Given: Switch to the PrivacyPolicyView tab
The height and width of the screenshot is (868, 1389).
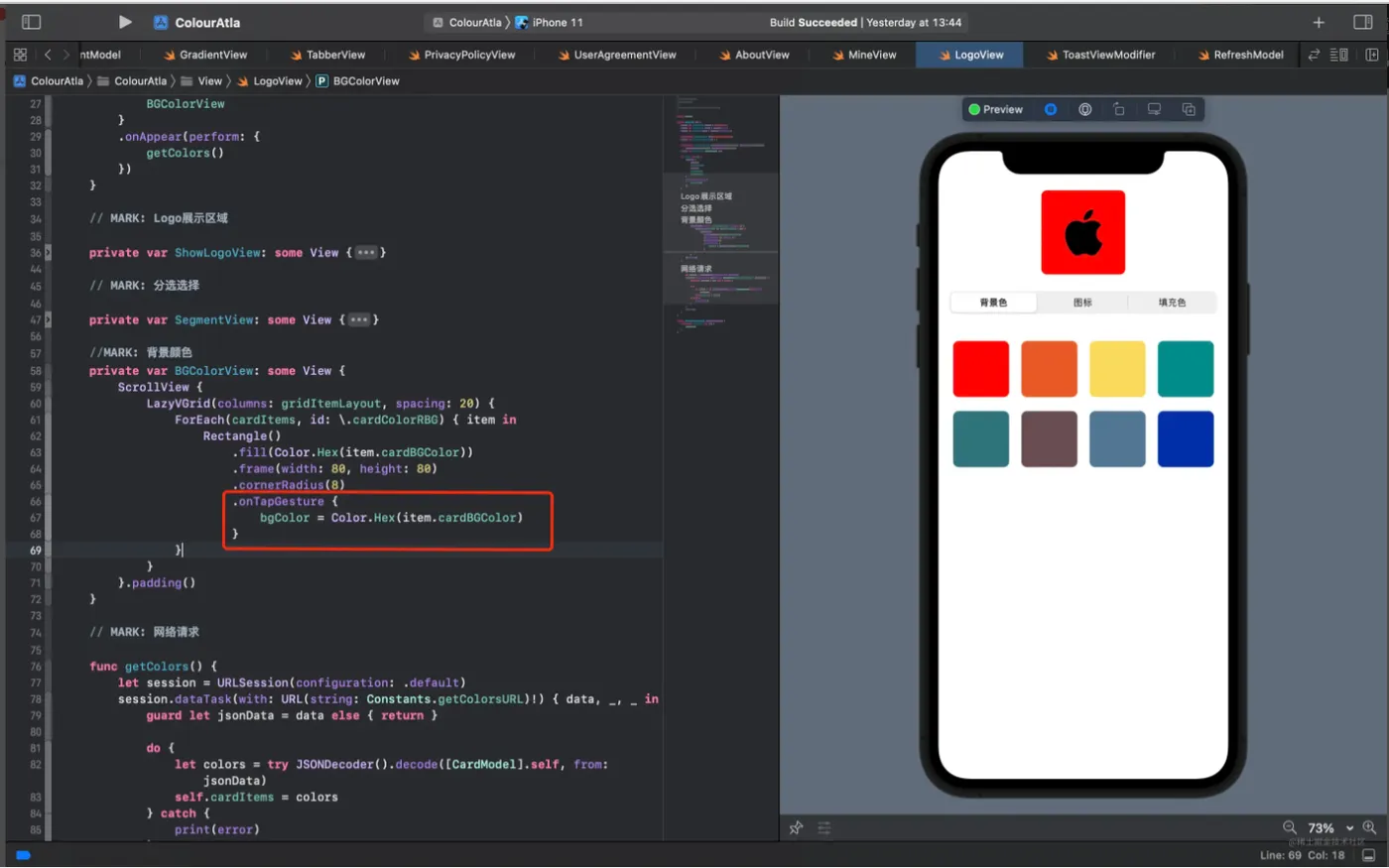Looking at the screenshot, I should click(x=461, y=55).
